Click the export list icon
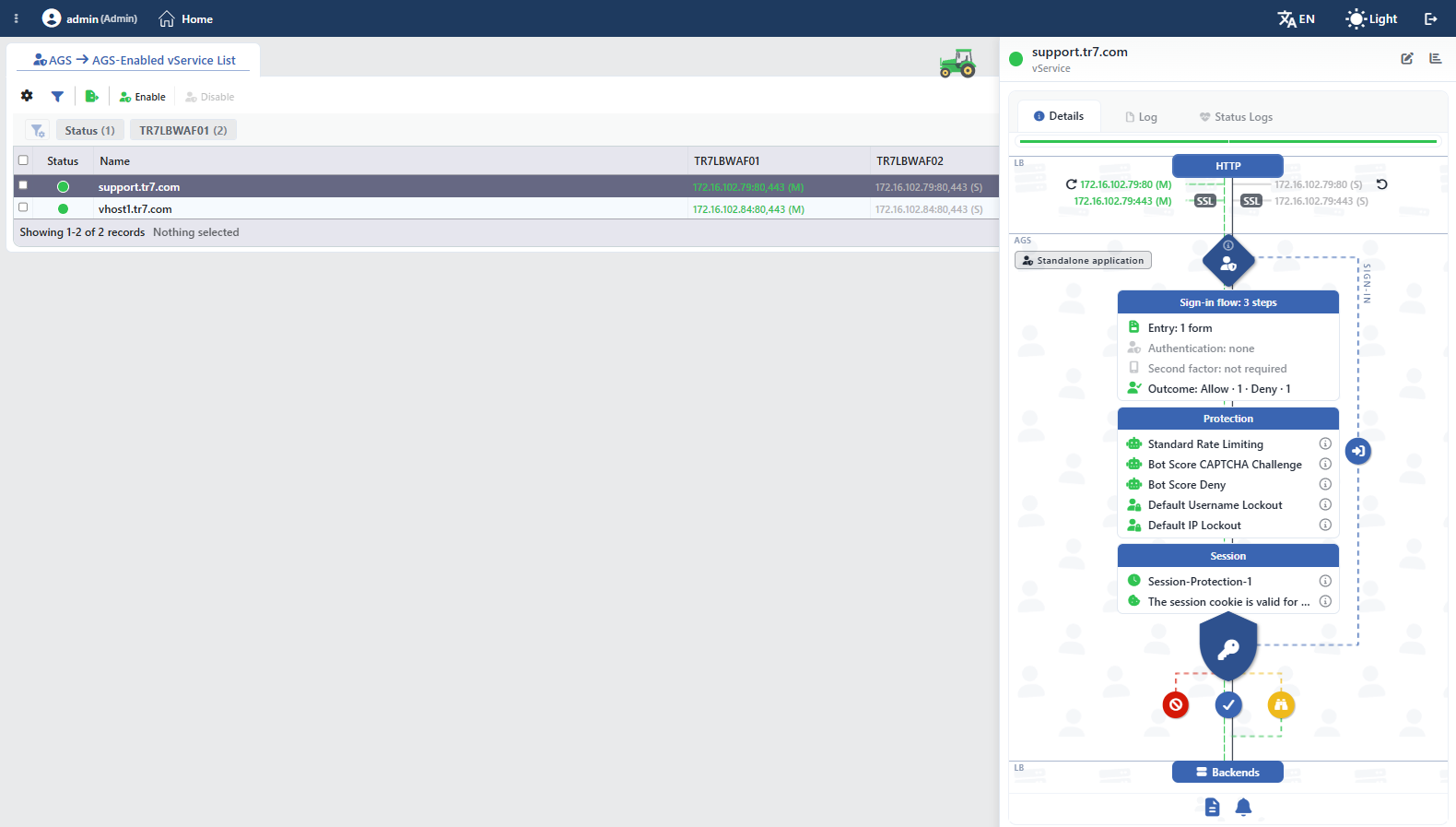Viewport: 1456px width, 827px height. click(x=91, y=96)
